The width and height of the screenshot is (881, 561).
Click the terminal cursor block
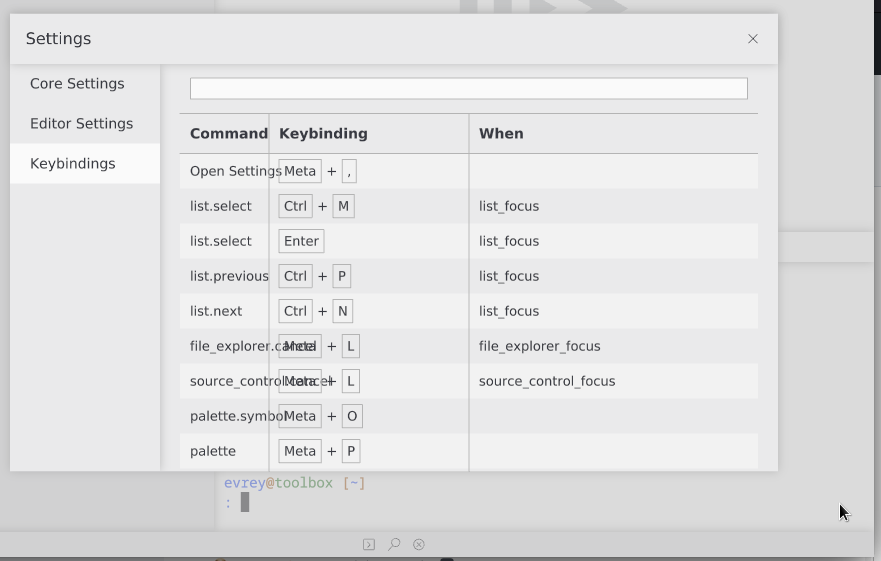245,502
